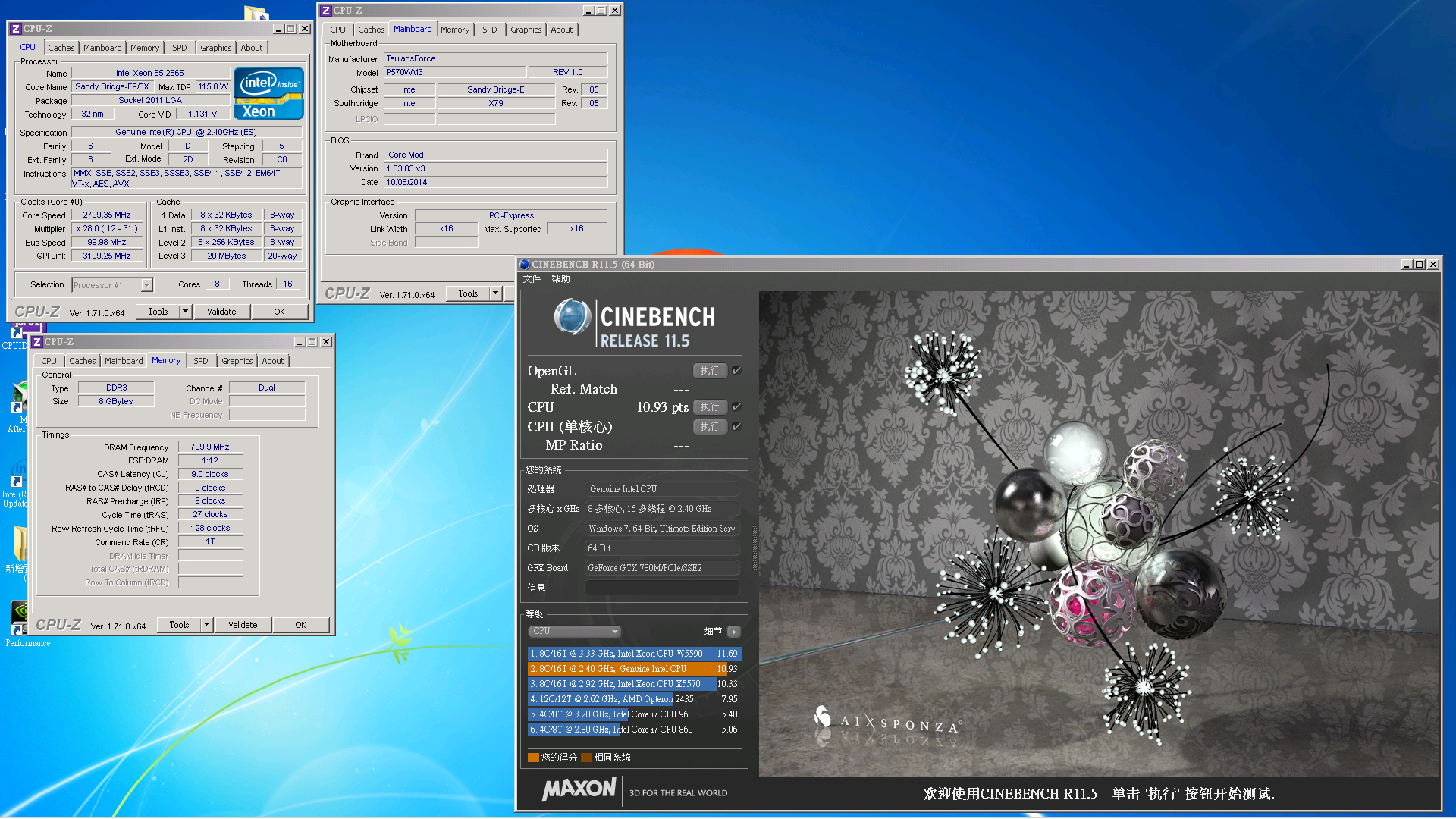
Task: Select ranking row Core i7 CPU 860
Action: pos(633,730)
